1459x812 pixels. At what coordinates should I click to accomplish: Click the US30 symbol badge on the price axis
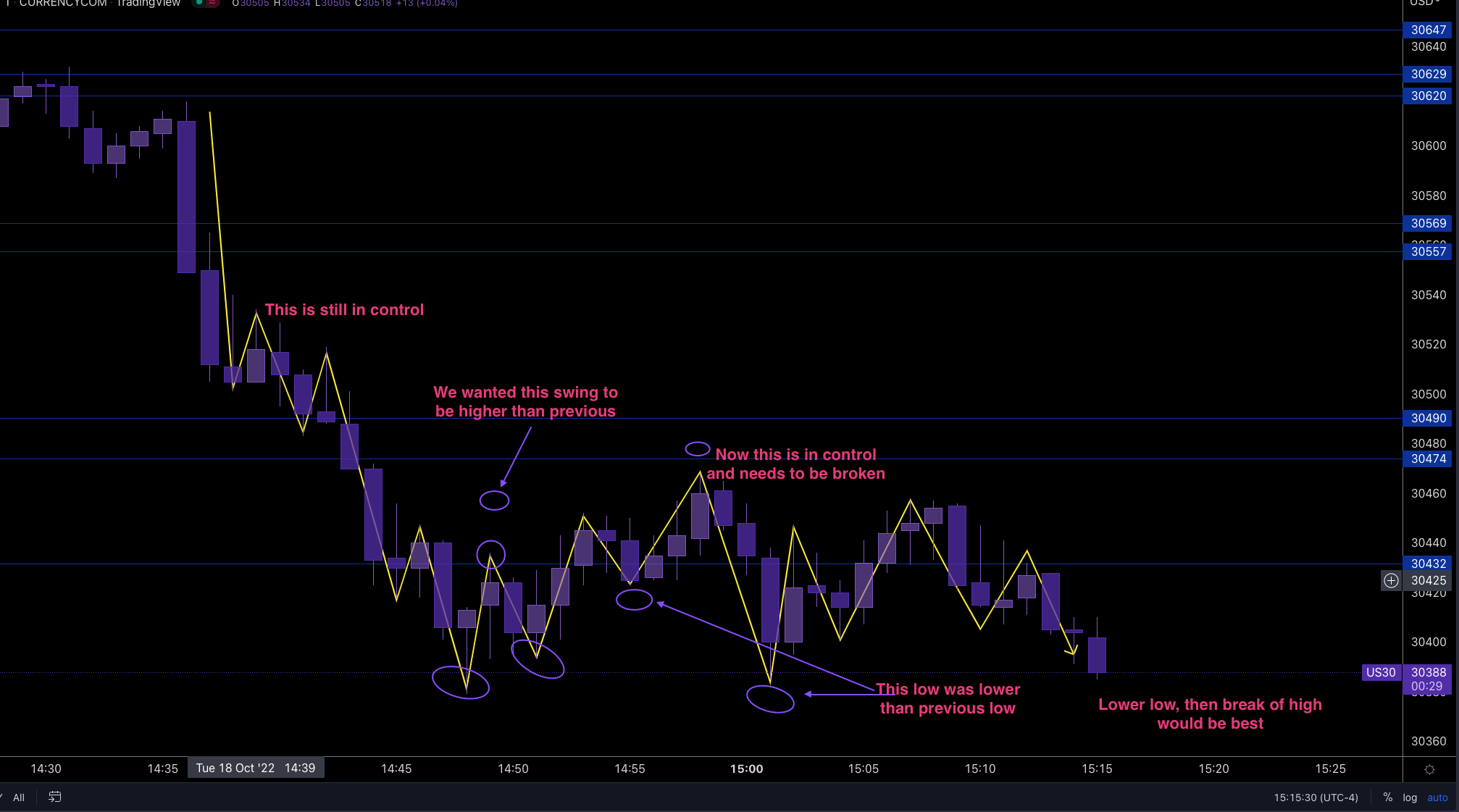pos(1381,672)
